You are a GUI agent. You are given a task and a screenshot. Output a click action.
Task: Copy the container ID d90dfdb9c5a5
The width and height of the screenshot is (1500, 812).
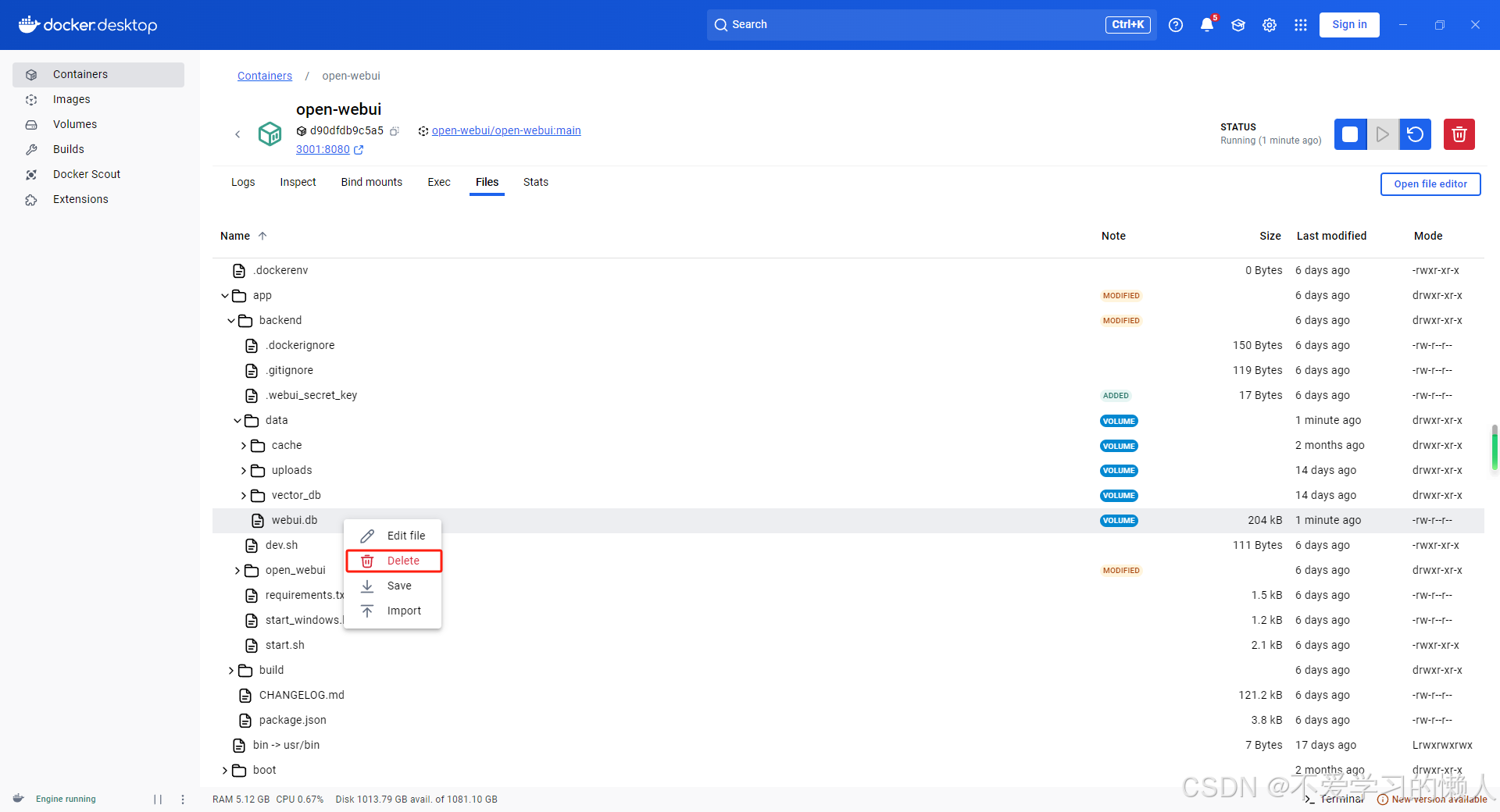(x=395, y=131)
